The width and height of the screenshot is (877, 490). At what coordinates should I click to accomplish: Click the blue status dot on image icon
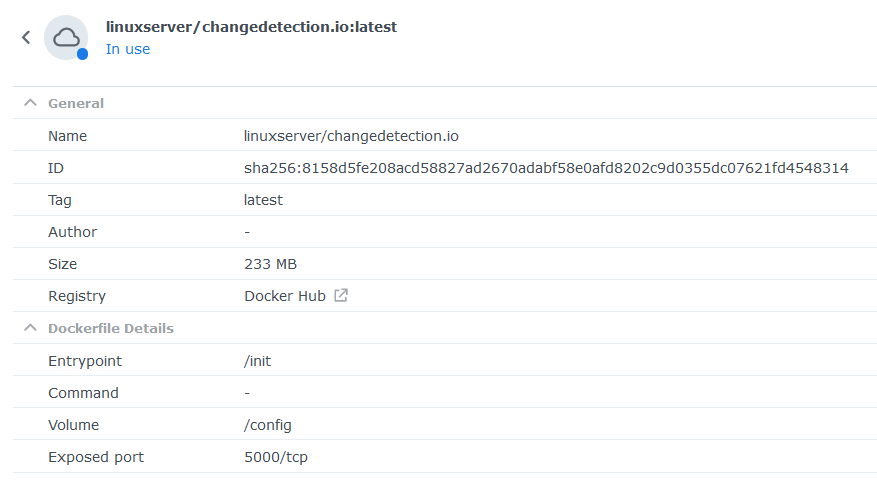click(x=82, y=54)
